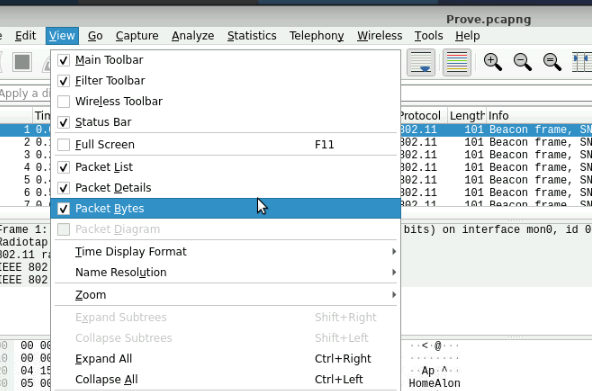
Task: Choose Expand All from View menu
Action: [225, 359]
